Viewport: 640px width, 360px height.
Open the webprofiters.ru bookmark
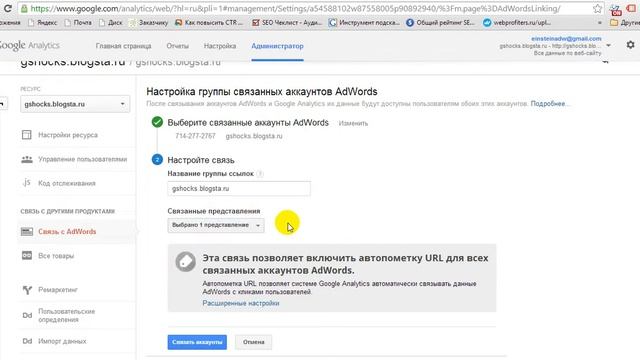[x=517, y=23]
